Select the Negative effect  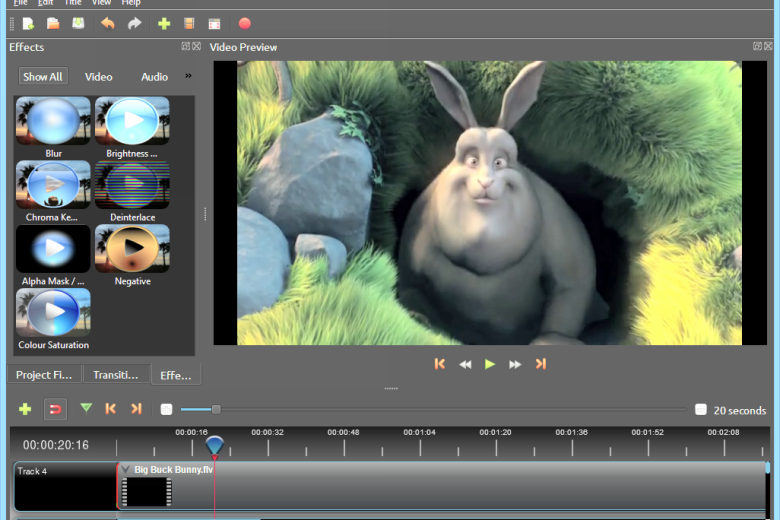[x=132, y=255]
